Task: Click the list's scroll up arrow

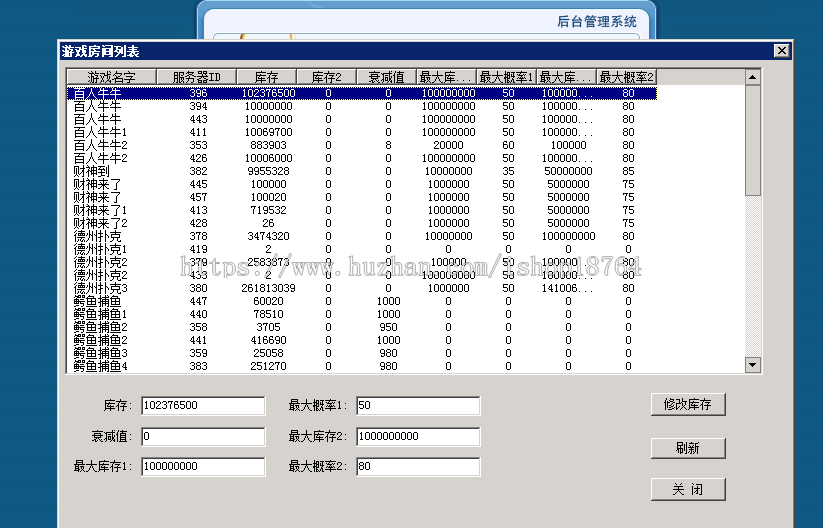Action: 753,77
